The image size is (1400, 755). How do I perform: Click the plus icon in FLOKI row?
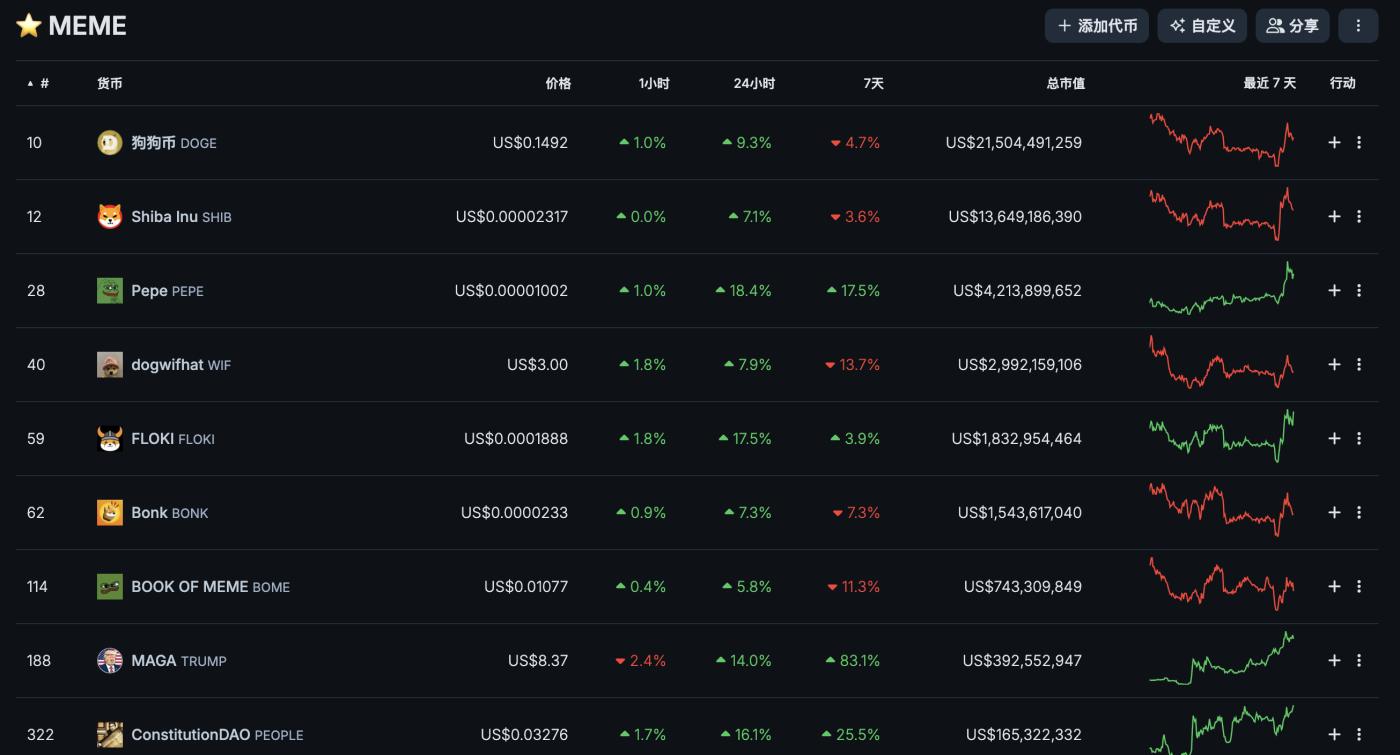(x=1334, y=439)
